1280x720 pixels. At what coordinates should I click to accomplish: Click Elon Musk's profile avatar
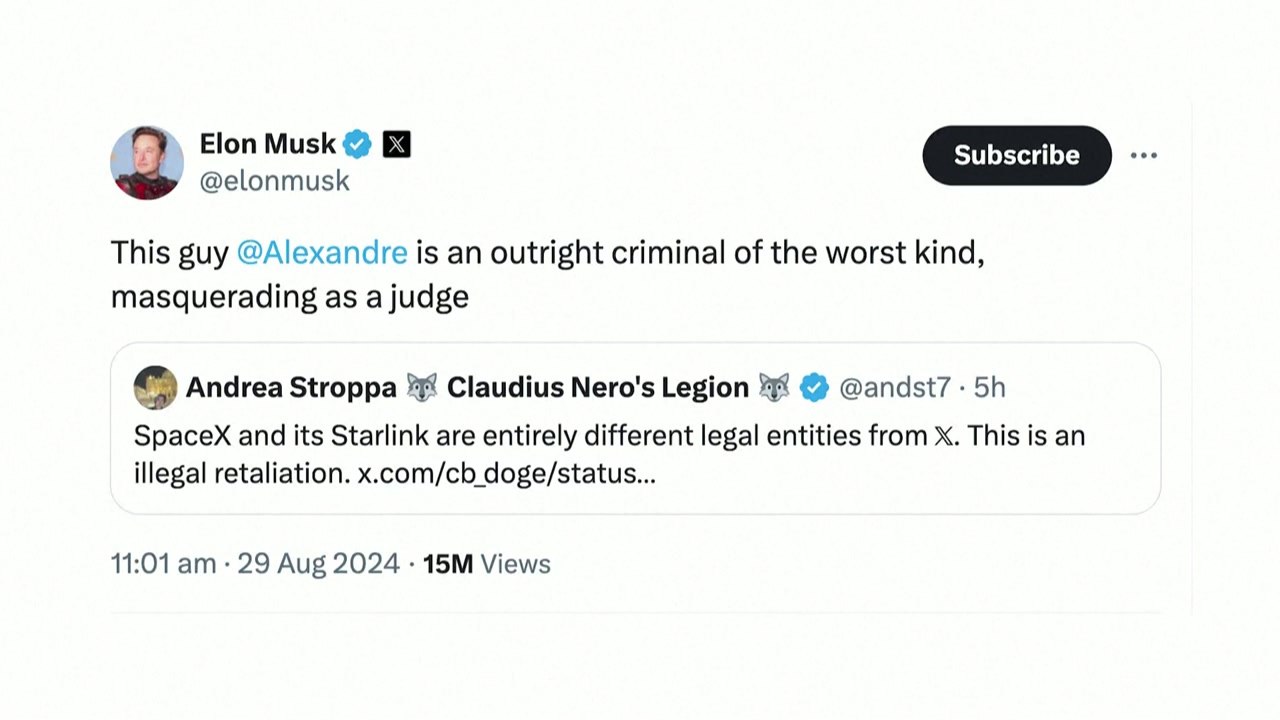(x=147, y=162)
